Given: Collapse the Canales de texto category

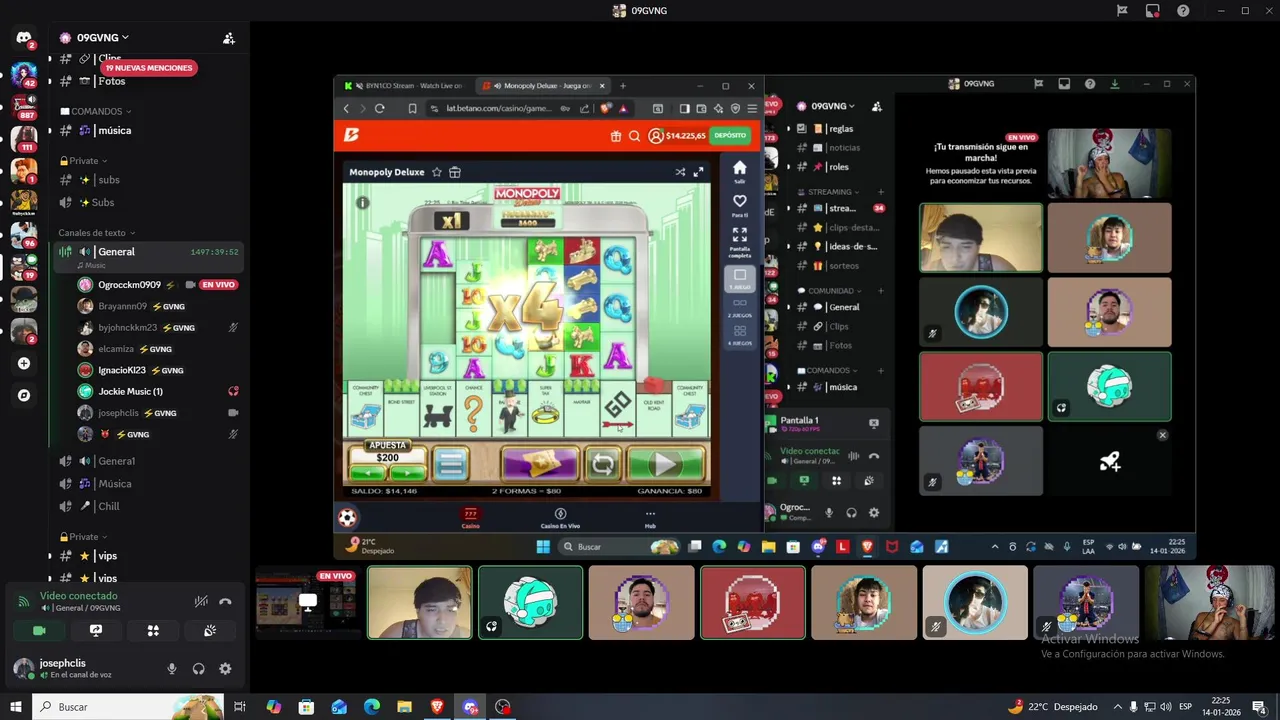Looking at the screenshot, I should coord(96,233).
